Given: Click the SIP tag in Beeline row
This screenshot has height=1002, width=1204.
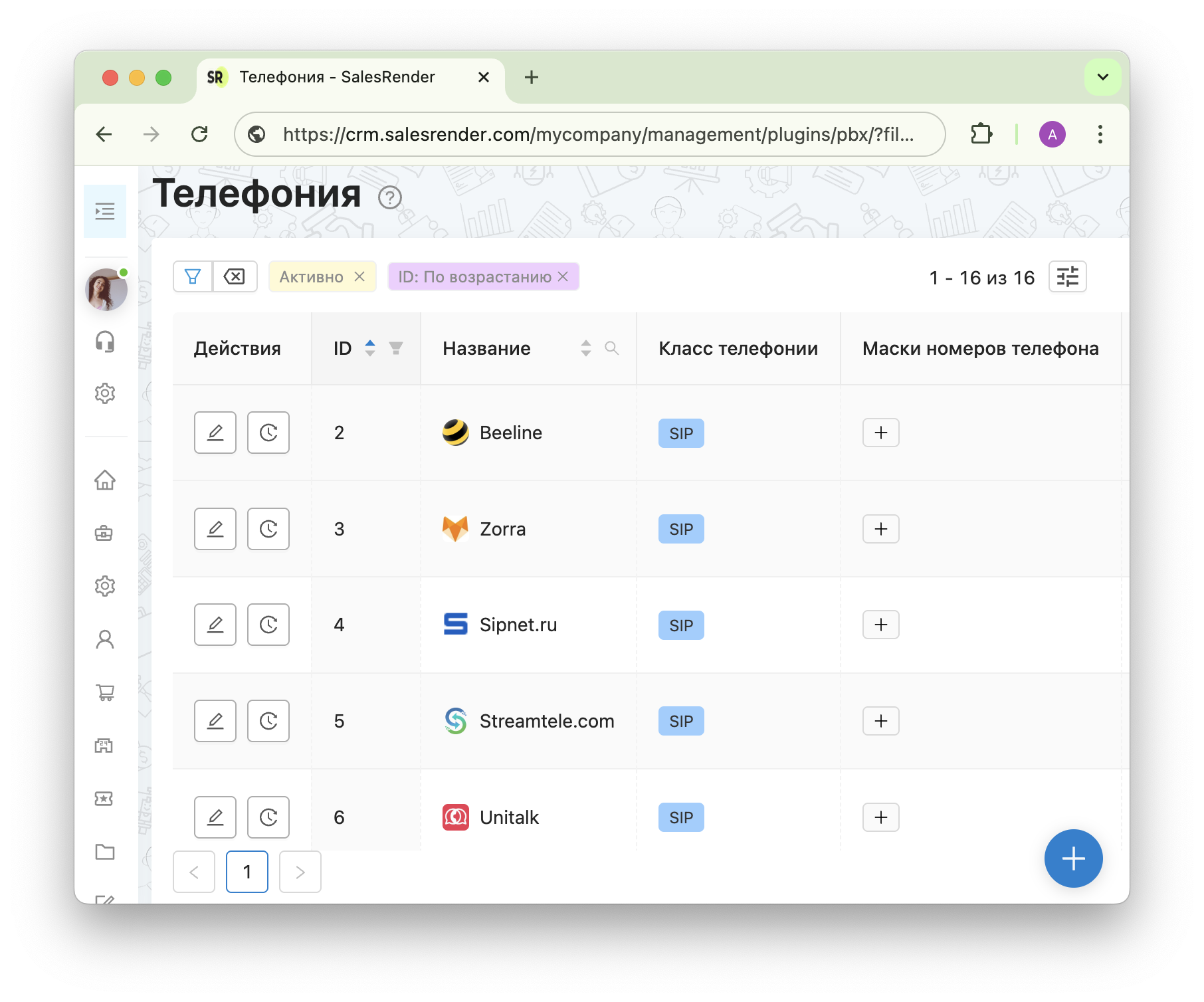Looking at the screenshot, I should 681,433.
